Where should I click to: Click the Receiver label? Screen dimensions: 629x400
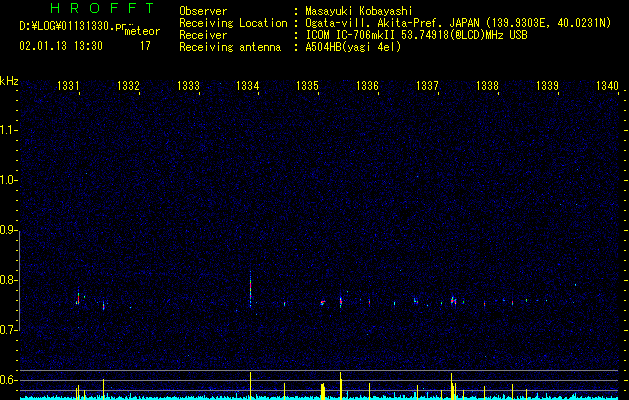(x=203, y=35)
